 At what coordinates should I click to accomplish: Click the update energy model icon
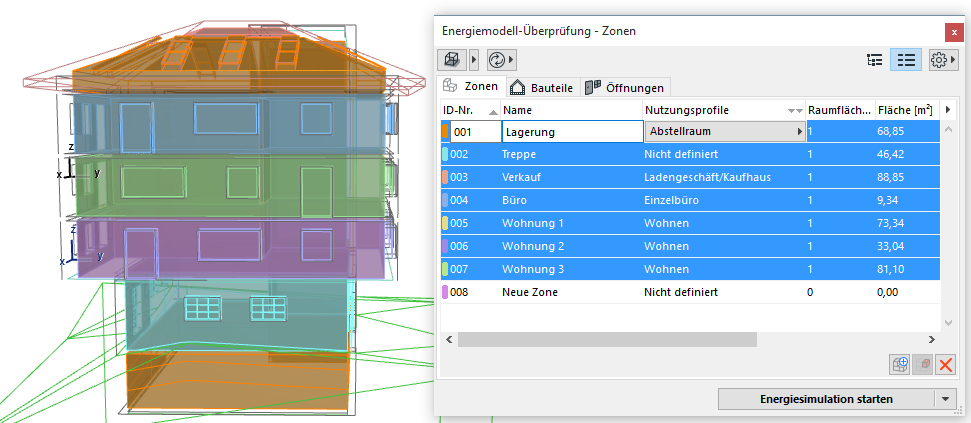click(x=496, y=60)
